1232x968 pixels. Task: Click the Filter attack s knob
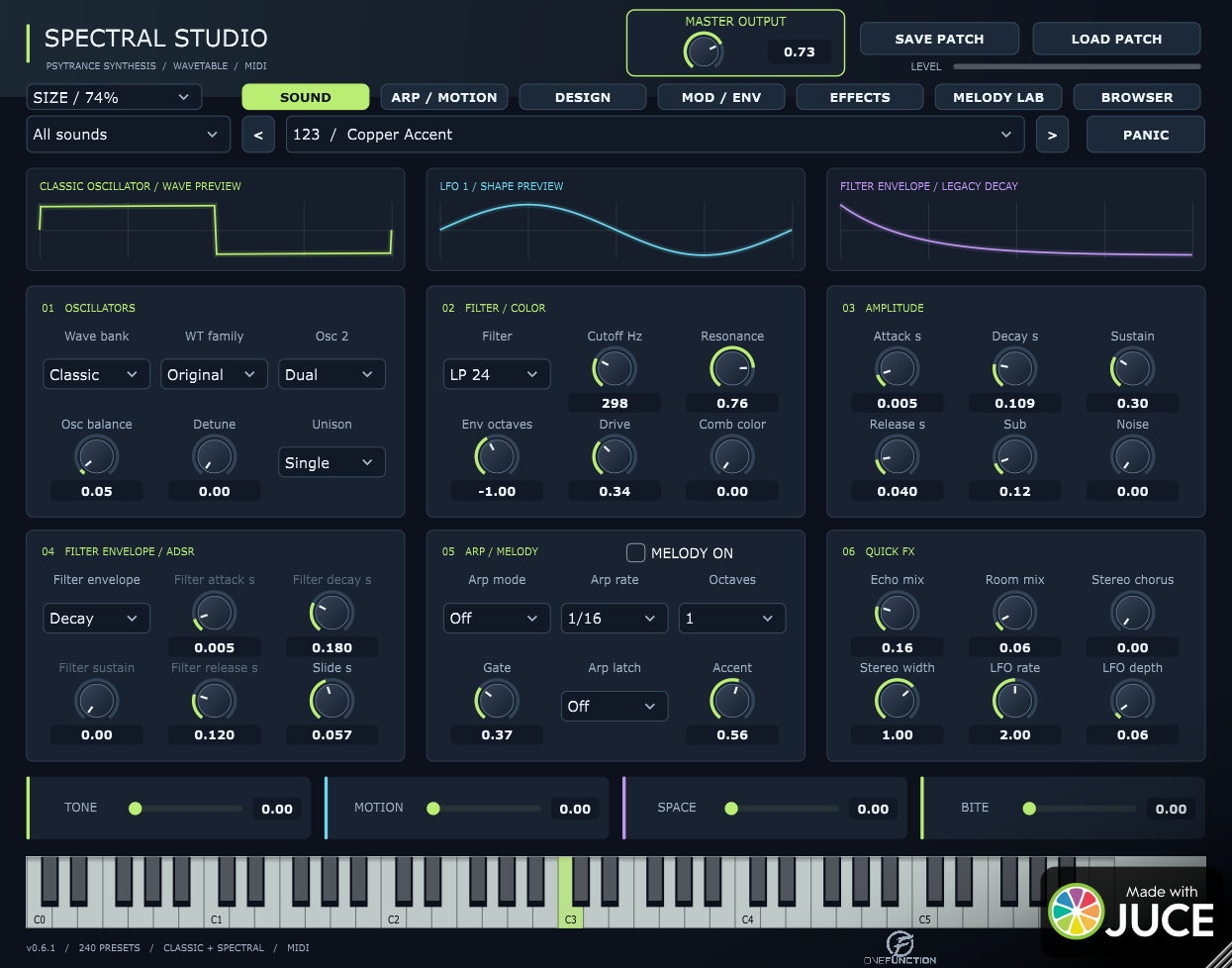click(x=215, y=613)
